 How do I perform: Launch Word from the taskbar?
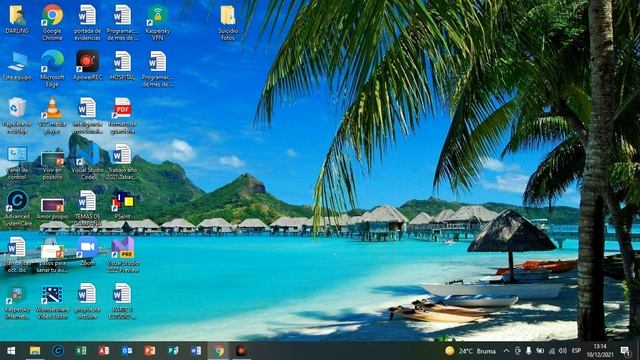[x=196, y=351]
